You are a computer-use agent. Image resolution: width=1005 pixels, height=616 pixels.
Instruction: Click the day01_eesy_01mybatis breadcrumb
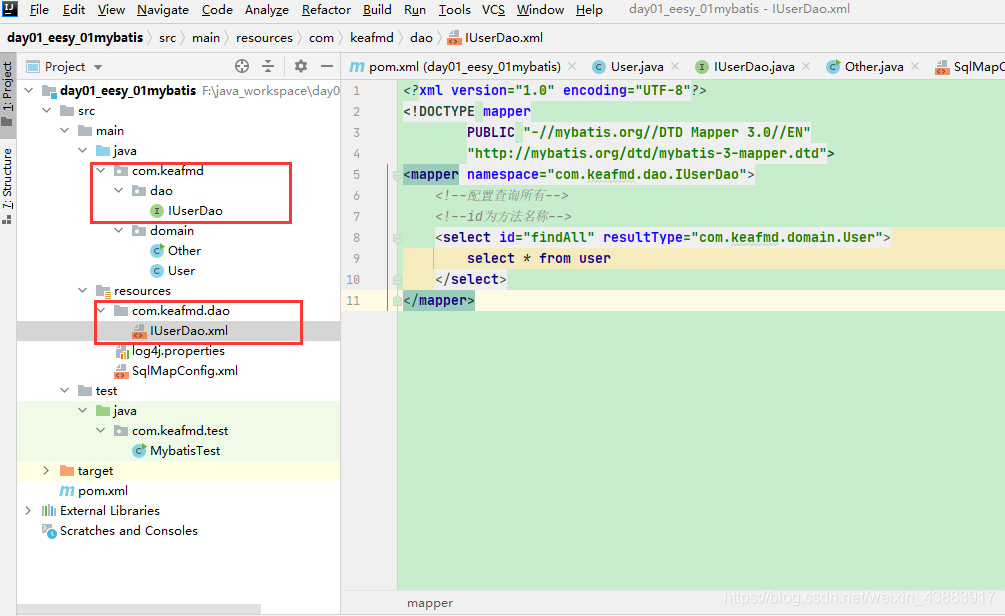75,38
